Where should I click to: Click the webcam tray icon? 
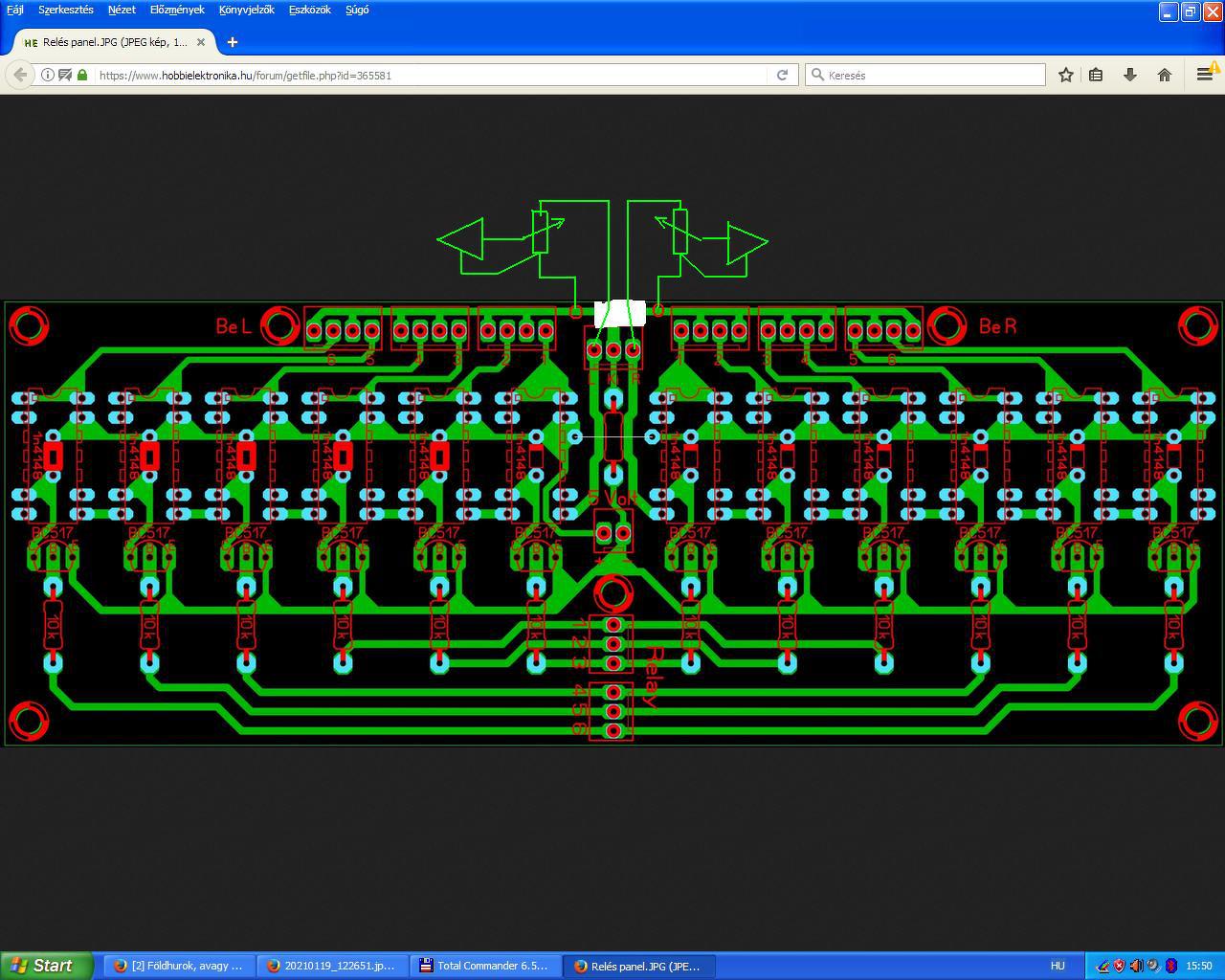click(x=1153, y=966)
